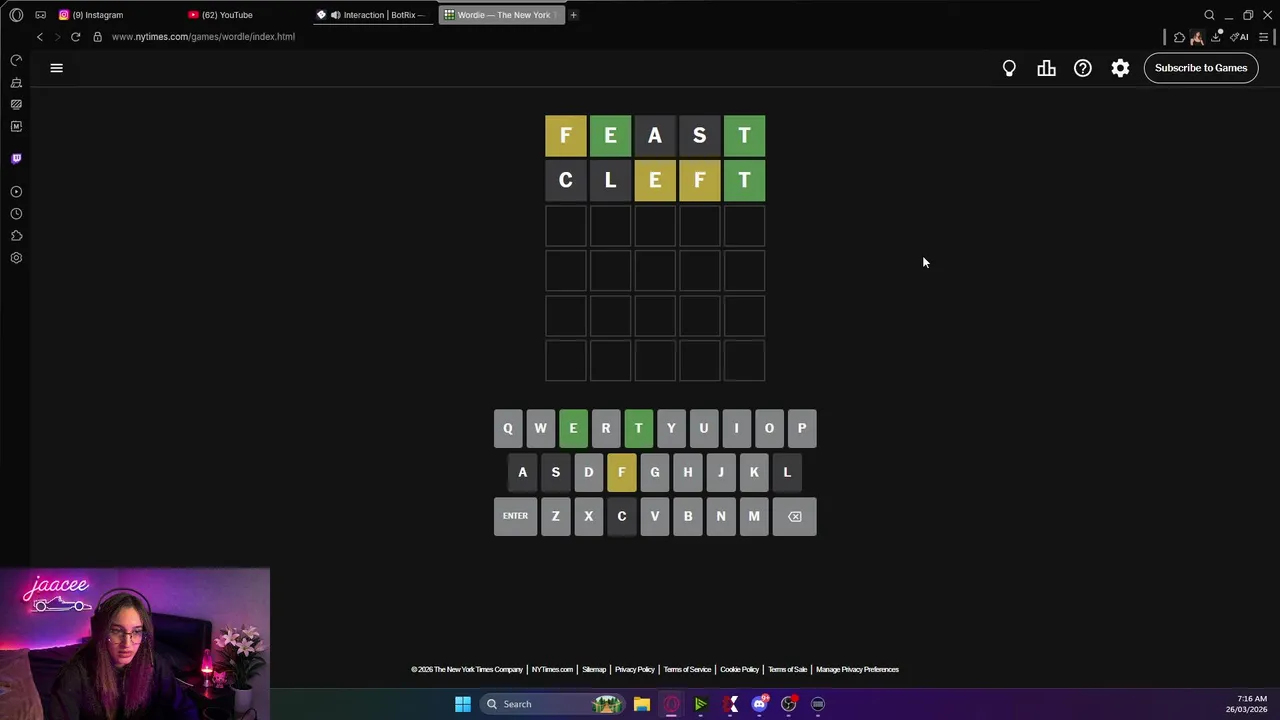The height and width of the screenshot is (720, 1280).
Task: Switch to the Interaction BotRix tab
Action: click(373, 15)
